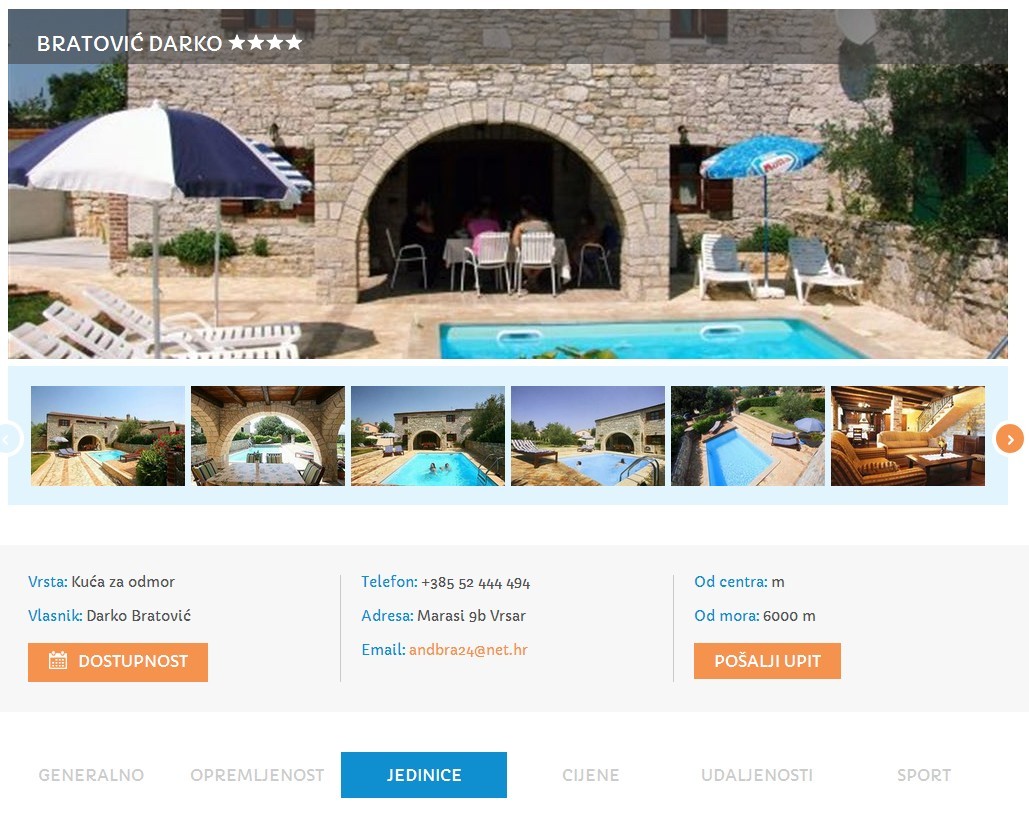Open the CIJENE tab

pyautogui.click(x=591, y=775)
